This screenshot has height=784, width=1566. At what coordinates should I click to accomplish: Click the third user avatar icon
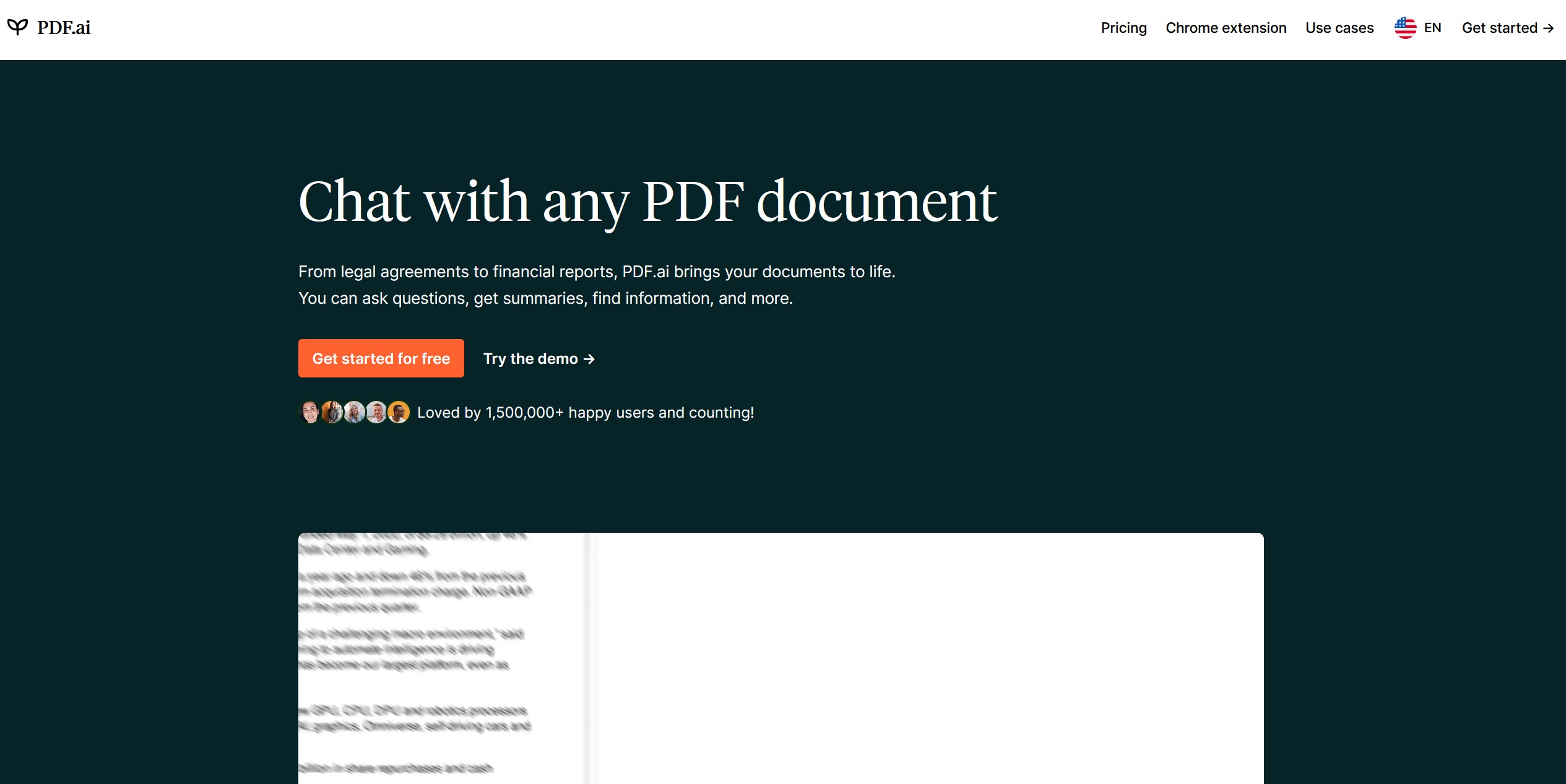[355, 412]
